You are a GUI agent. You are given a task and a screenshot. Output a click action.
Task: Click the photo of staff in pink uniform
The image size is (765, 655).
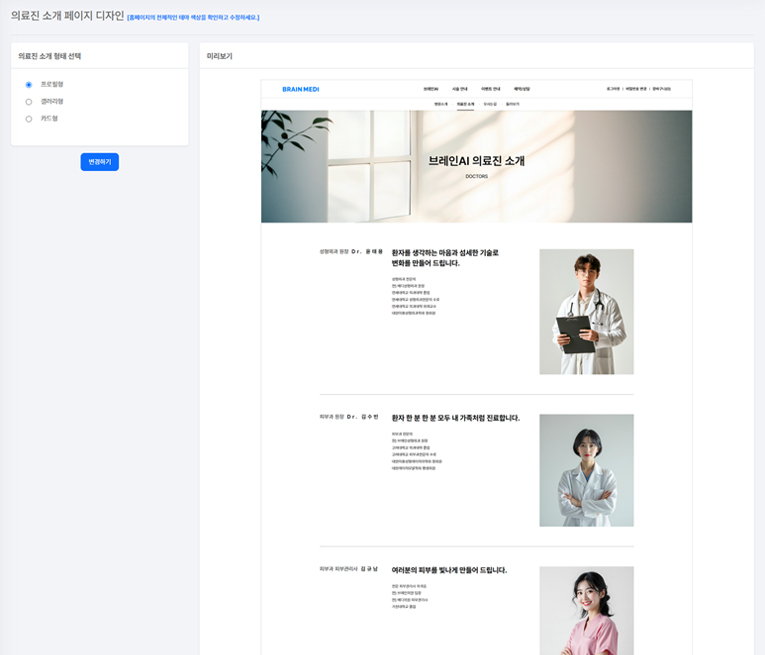click(586, 610)
